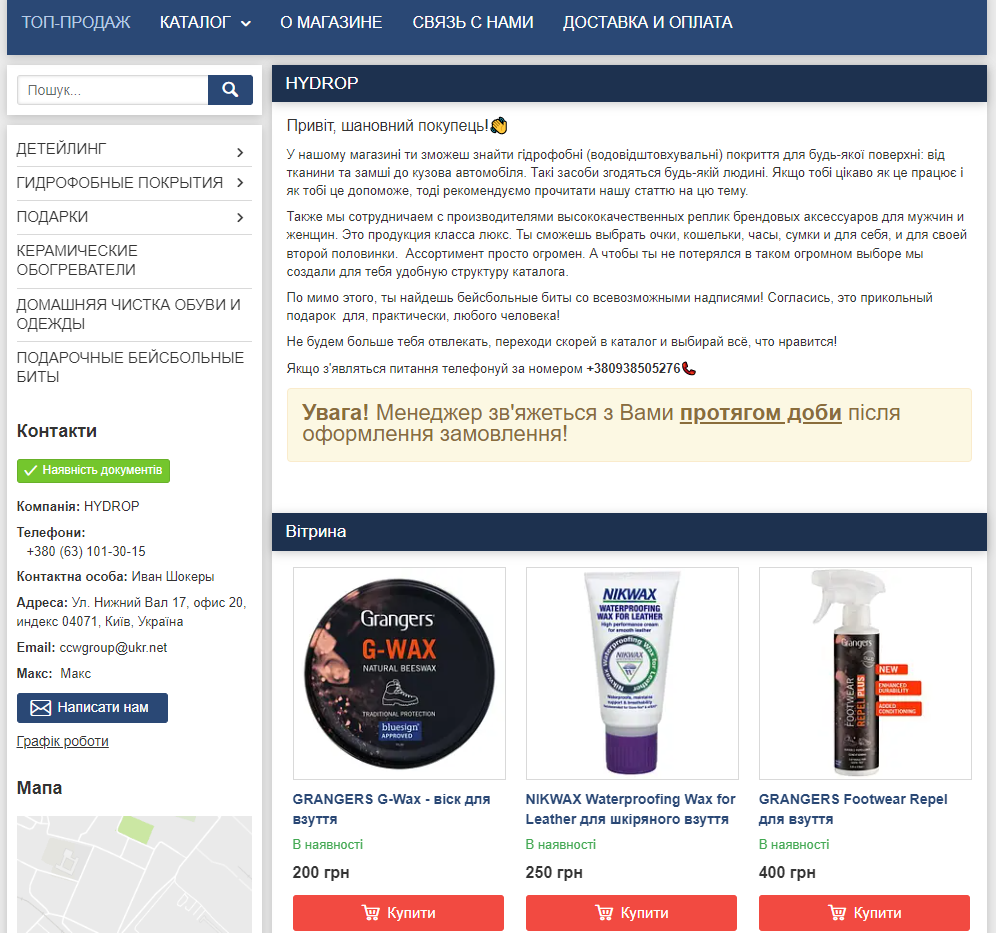
Task: Click cart icon under GRANGERS G-Wax
Action: (371, 913)
